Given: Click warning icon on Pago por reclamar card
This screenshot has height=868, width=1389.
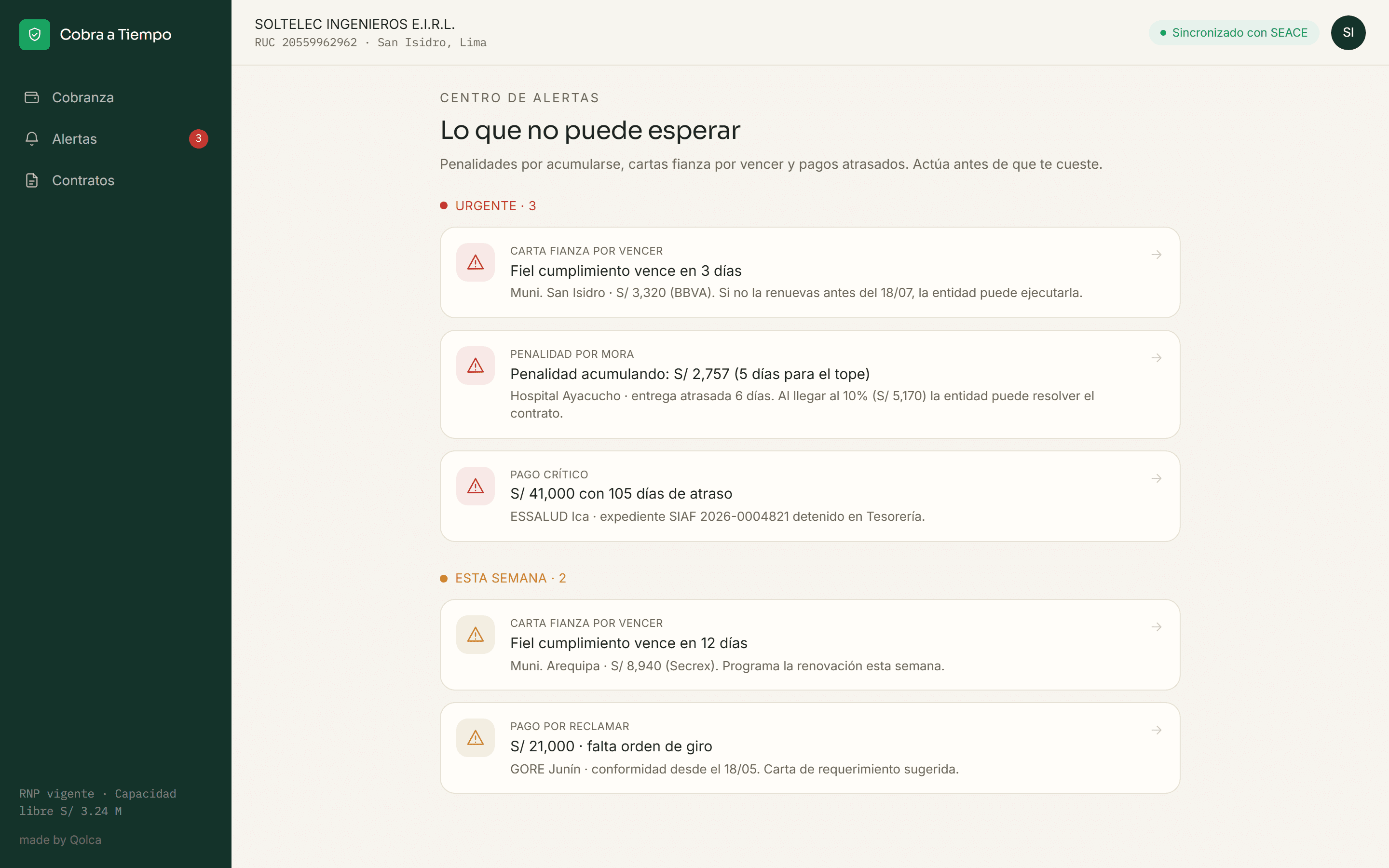Looking at the screenshot, I should [475, 738].
